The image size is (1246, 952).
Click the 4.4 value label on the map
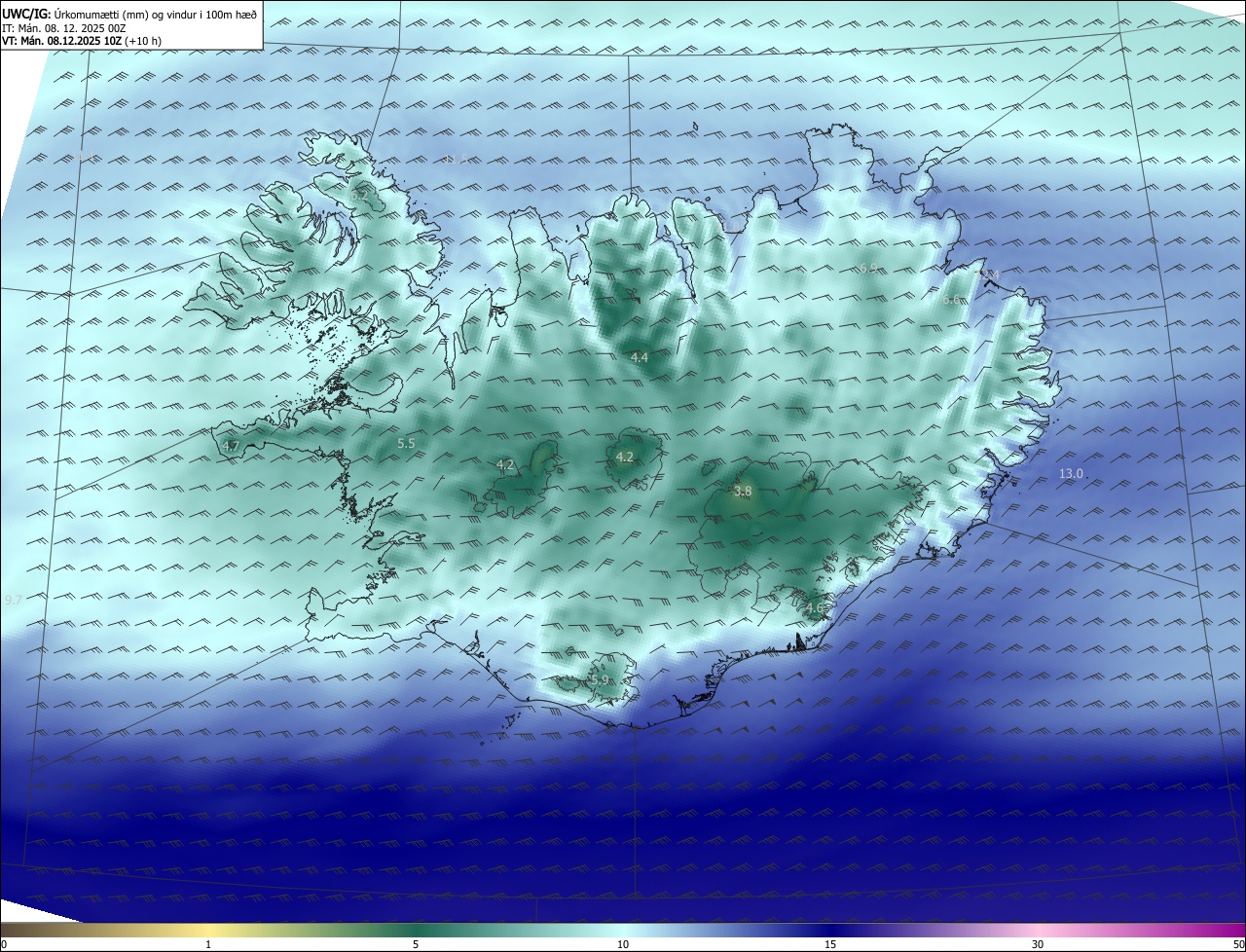[x=640, y=358]
